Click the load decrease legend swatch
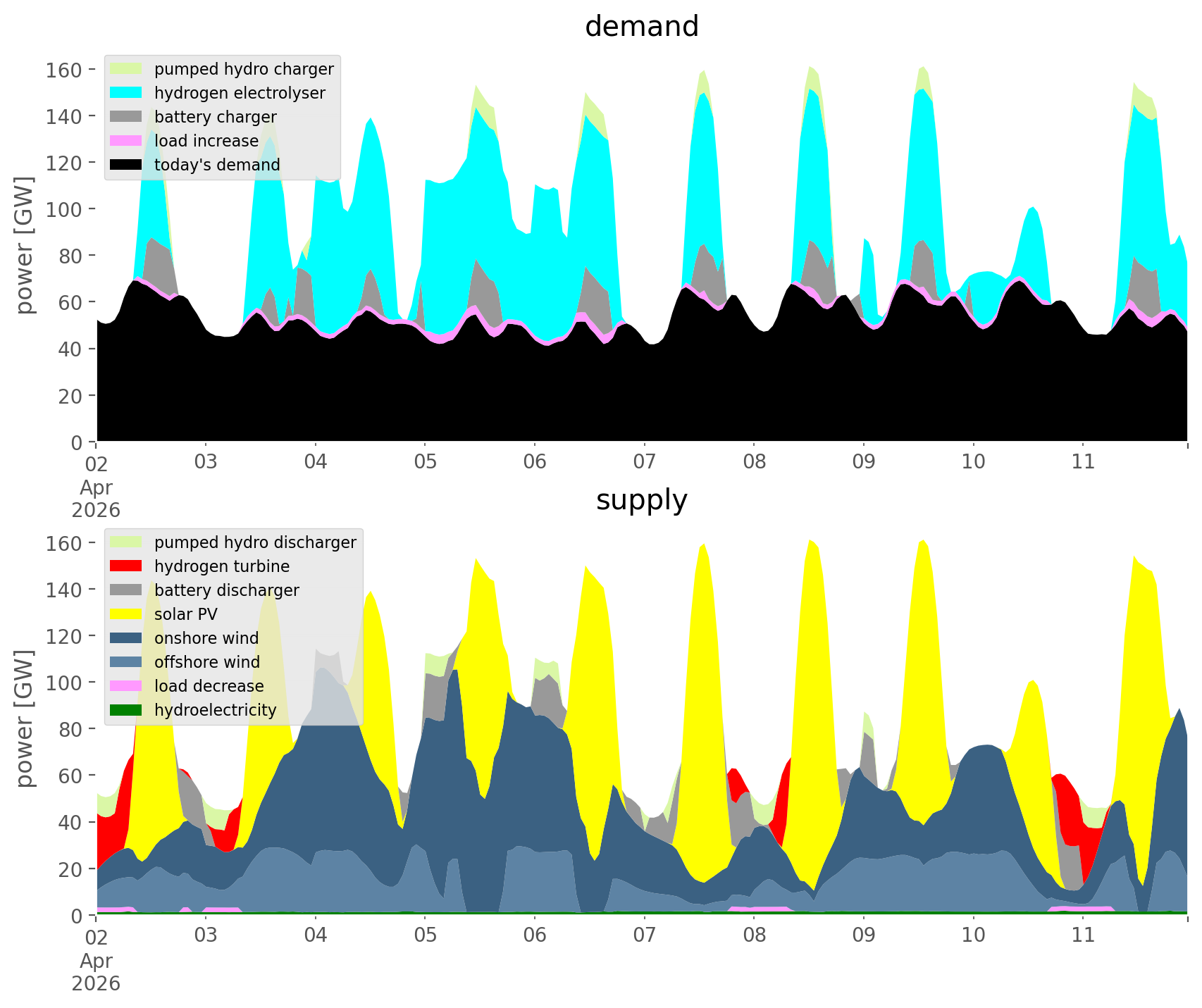Viewport: 1202px width, 1008px height. 126,686
